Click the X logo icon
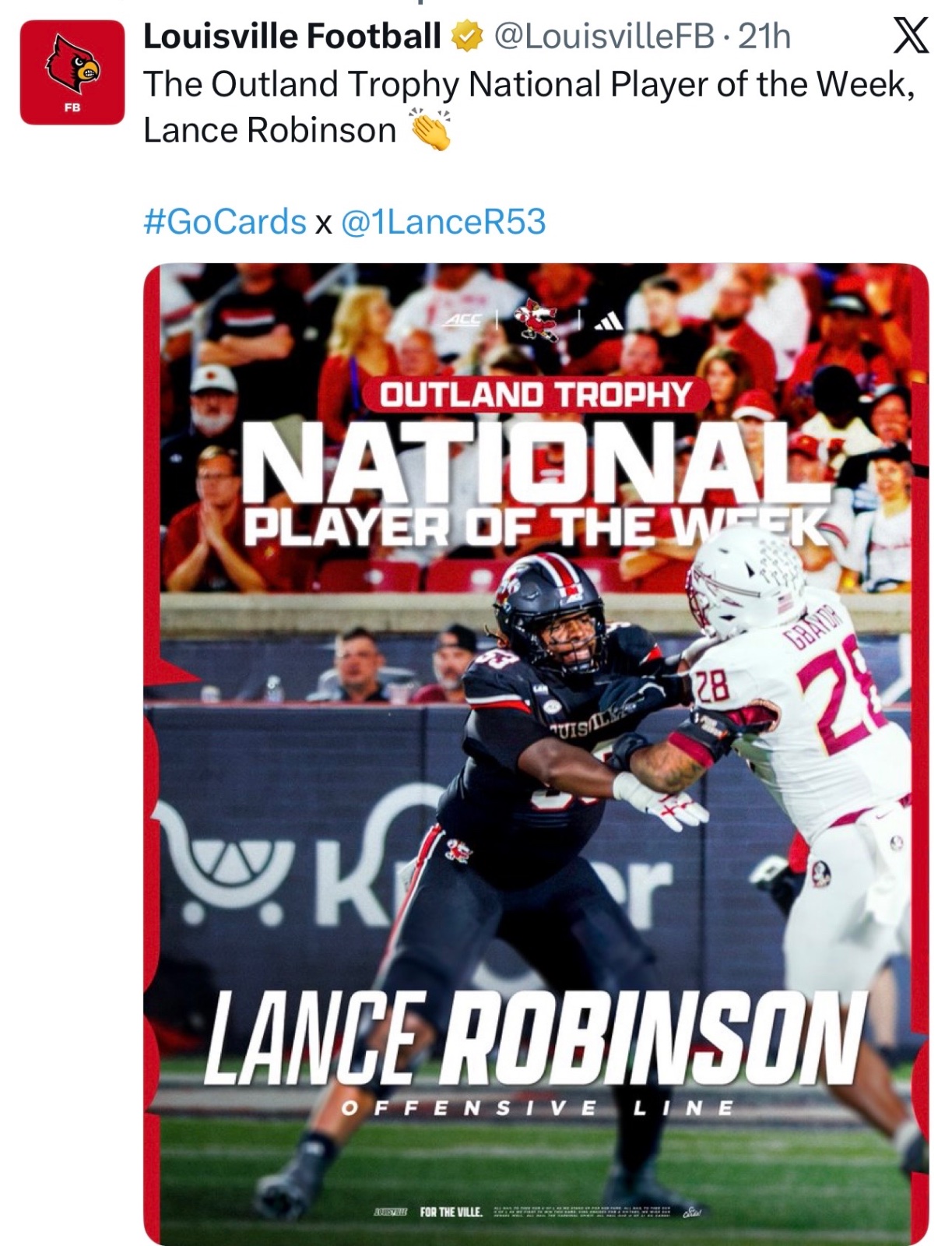The image size is (952, 1246). pos(910,36)
